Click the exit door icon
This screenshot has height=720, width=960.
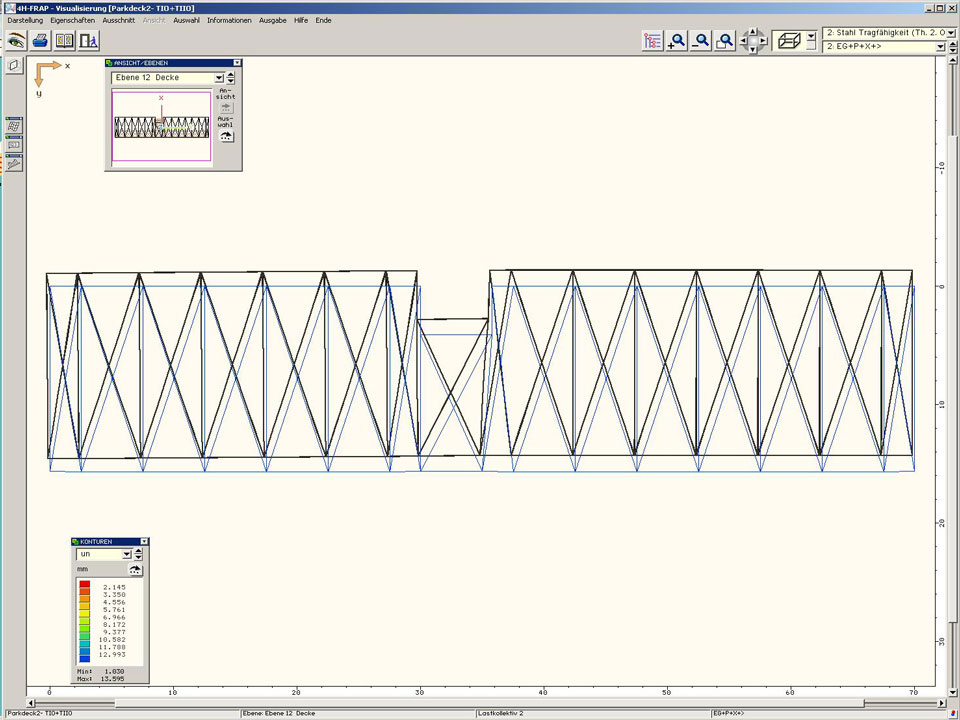[88, 41]
